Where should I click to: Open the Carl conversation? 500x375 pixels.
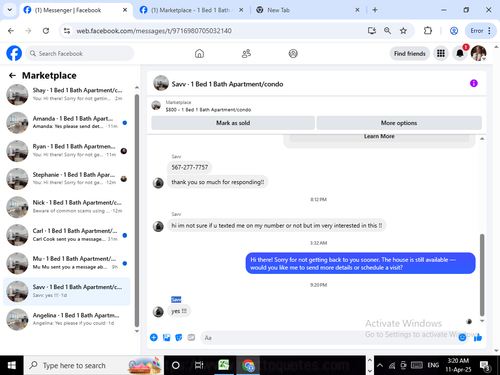pos(67,235)
